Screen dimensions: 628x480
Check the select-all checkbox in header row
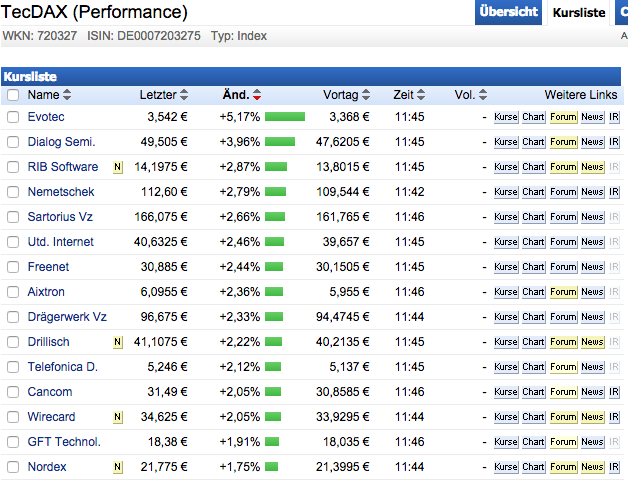coord(13,95)
